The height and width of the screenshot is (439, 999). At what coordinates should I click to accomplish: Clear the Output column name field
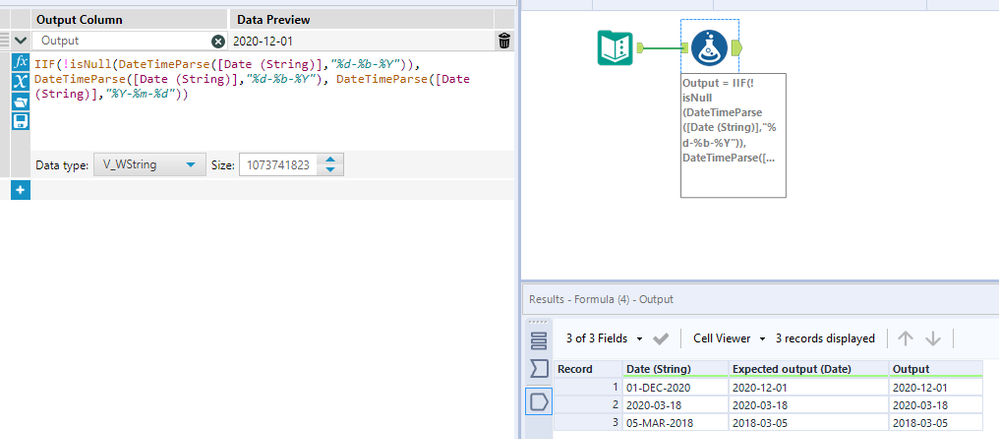[218, 41]
